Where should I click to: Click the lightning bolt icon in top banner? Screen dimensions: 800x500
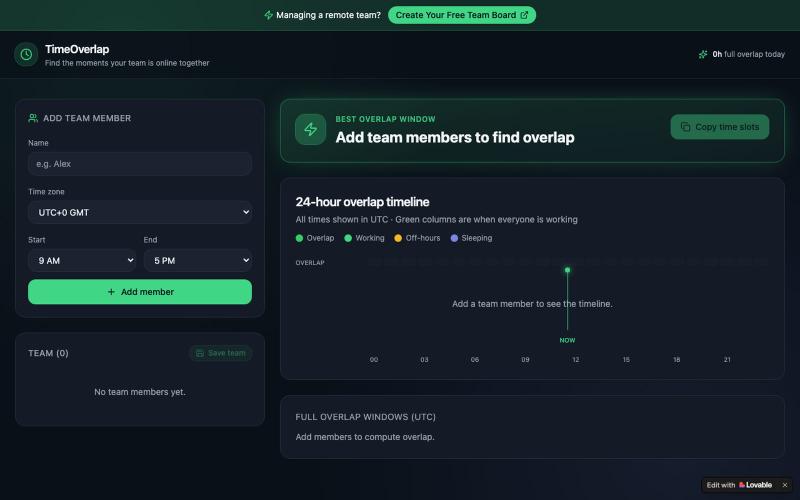(x=268, y=15)
